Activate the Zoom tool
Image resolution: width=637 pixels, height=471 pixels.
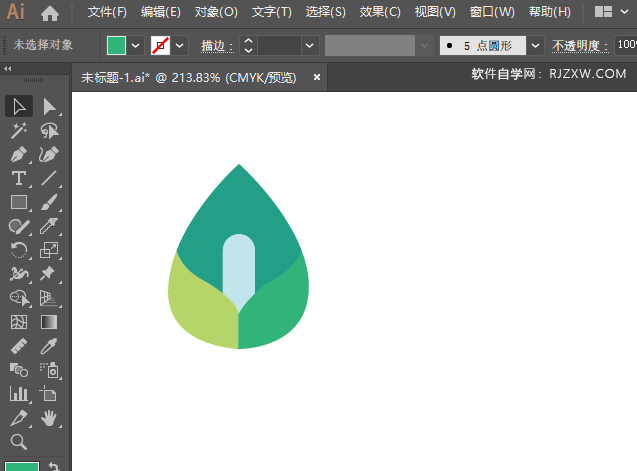click(x=19, y=442)
